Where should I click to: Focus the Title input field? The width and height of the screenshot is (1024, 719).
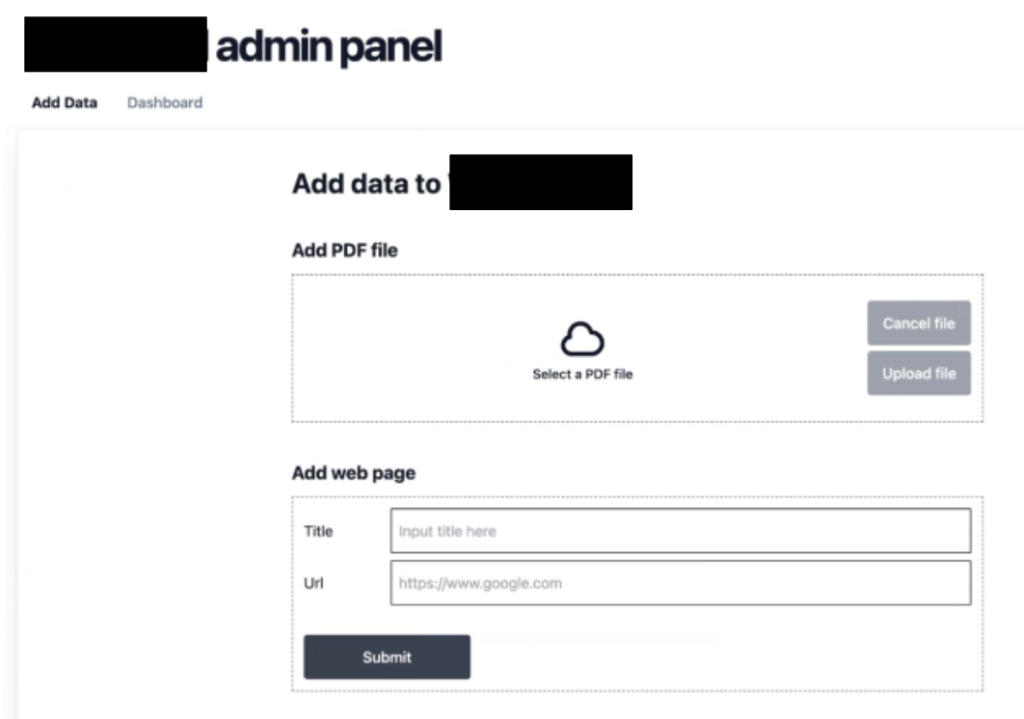[x=680, y=531]
